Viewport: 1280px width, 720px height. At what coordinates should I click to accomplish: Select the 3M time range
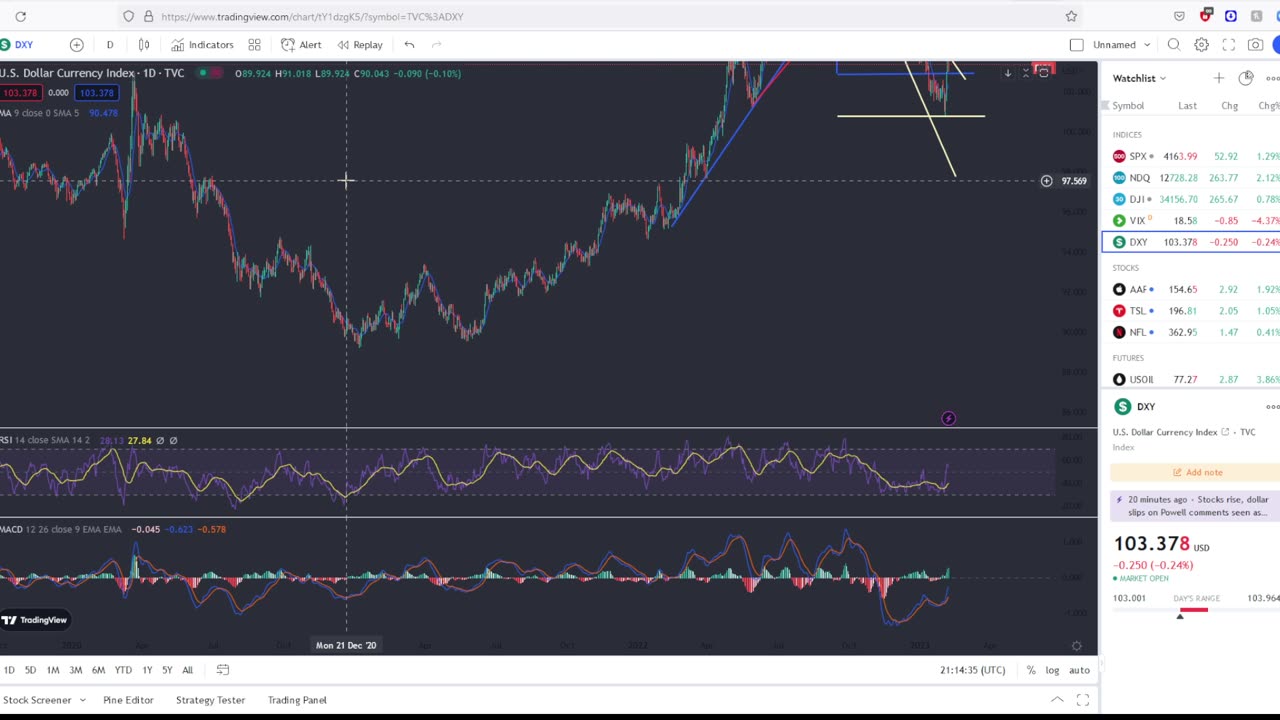pyautogui.click(x=75, y=670)
